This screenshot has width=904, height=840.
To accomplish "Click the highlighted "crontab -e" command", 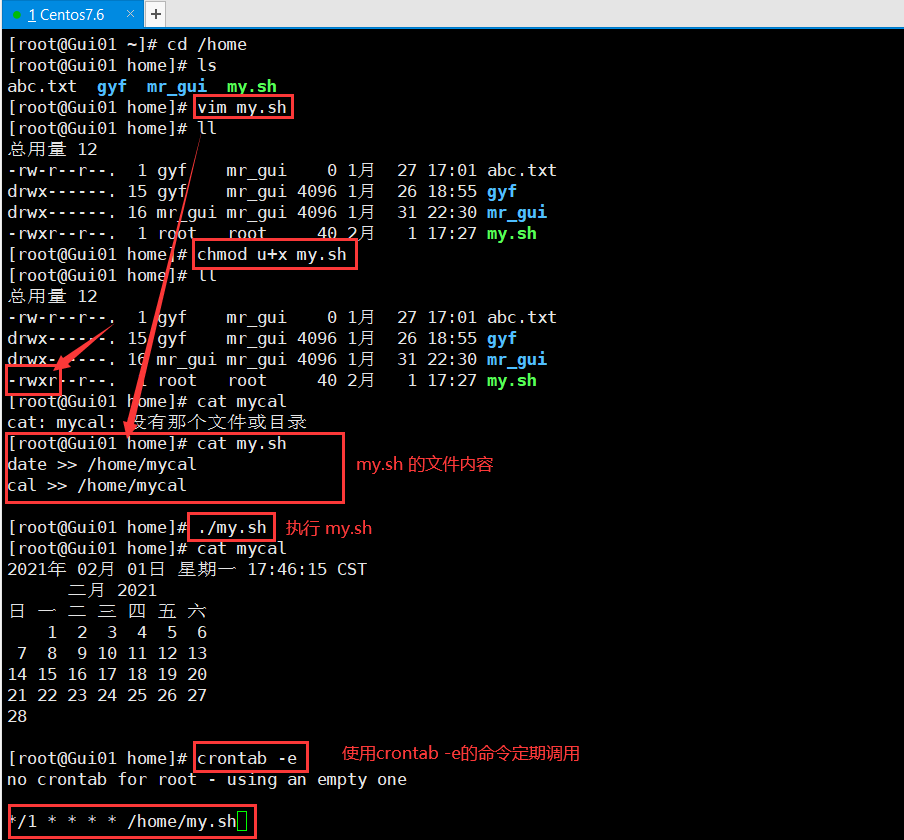I will 250,757.
